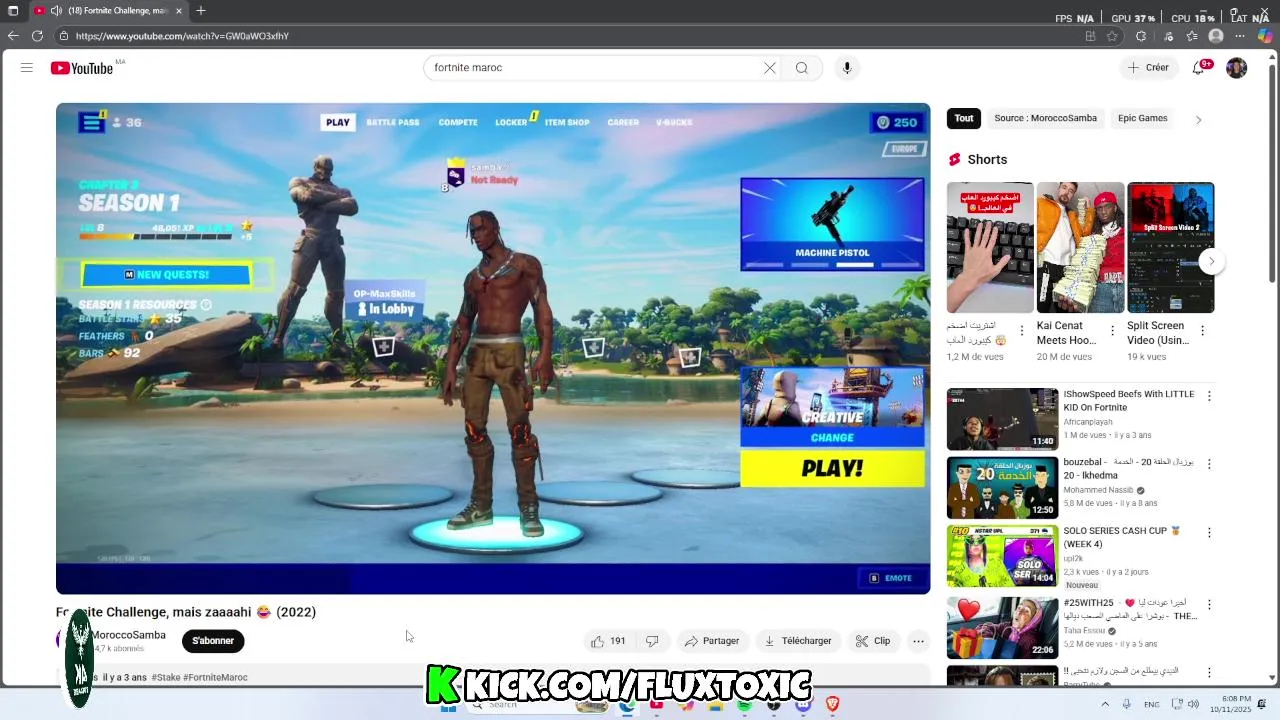Reveal more filter chips with right arrow
Image resolution: width=1280 pixels, height=720 pixels.
(1198, 119)
